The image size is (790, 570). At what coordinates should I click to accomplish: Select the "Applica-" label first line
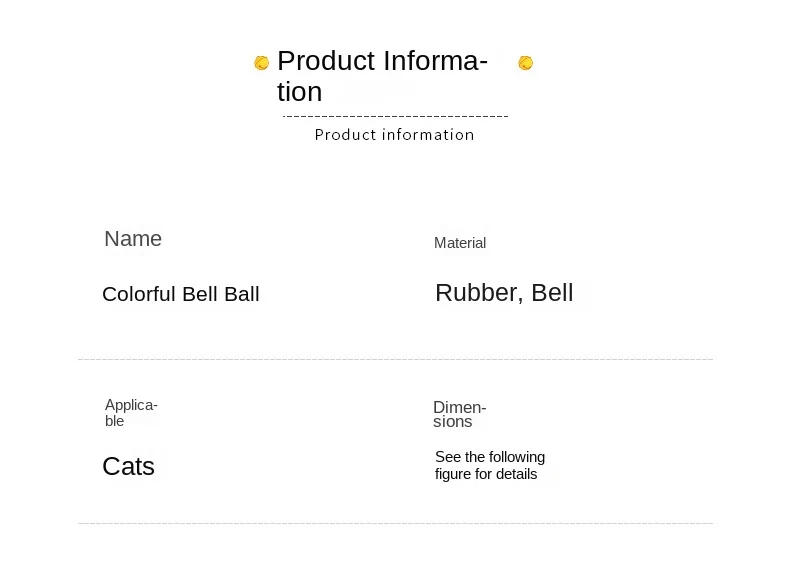pos(131,405)
